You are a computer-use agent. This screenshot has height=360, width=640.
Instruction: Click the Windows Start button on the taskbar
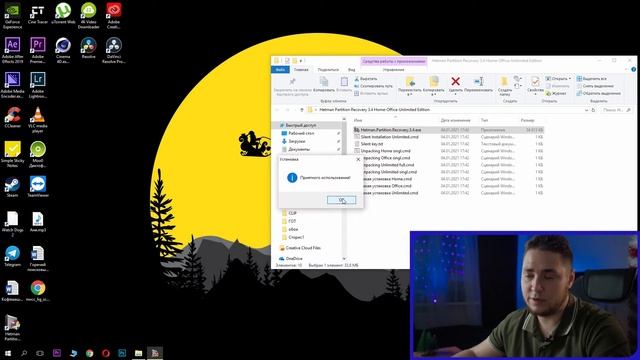[8, 353]
